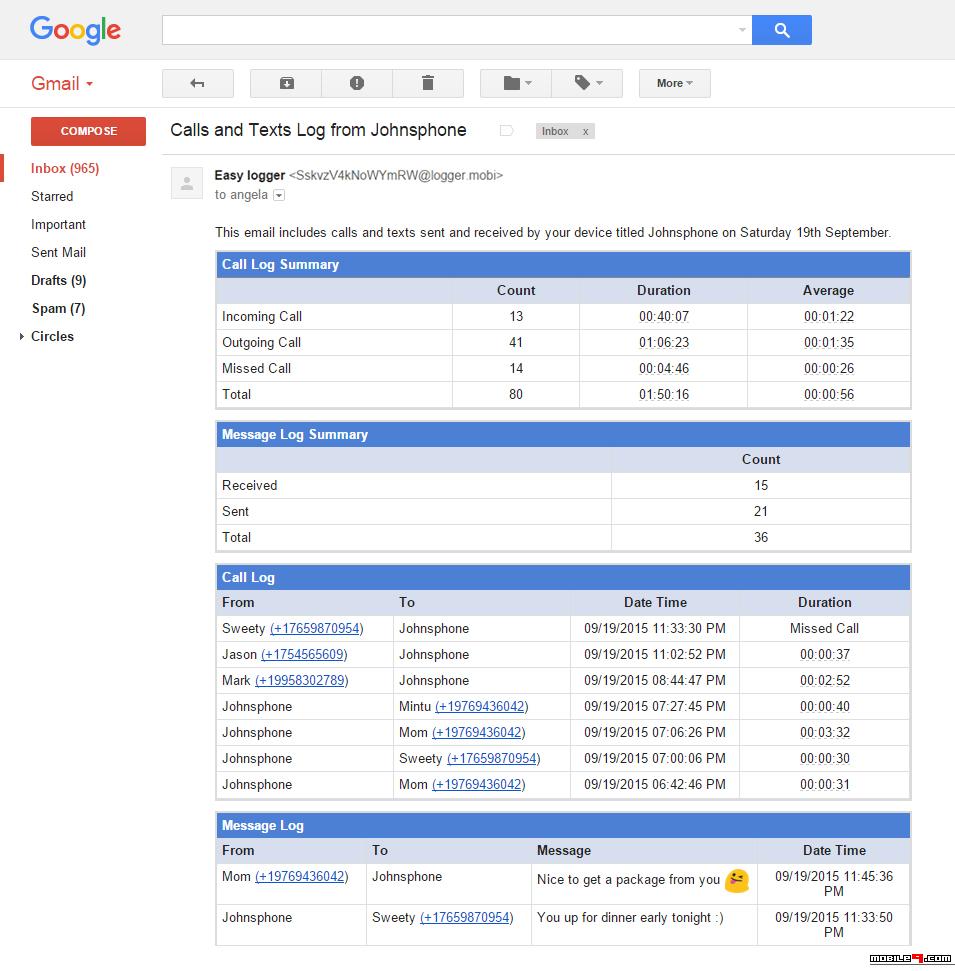
Task: Click inside the search input field
Action: click(450, 29)
